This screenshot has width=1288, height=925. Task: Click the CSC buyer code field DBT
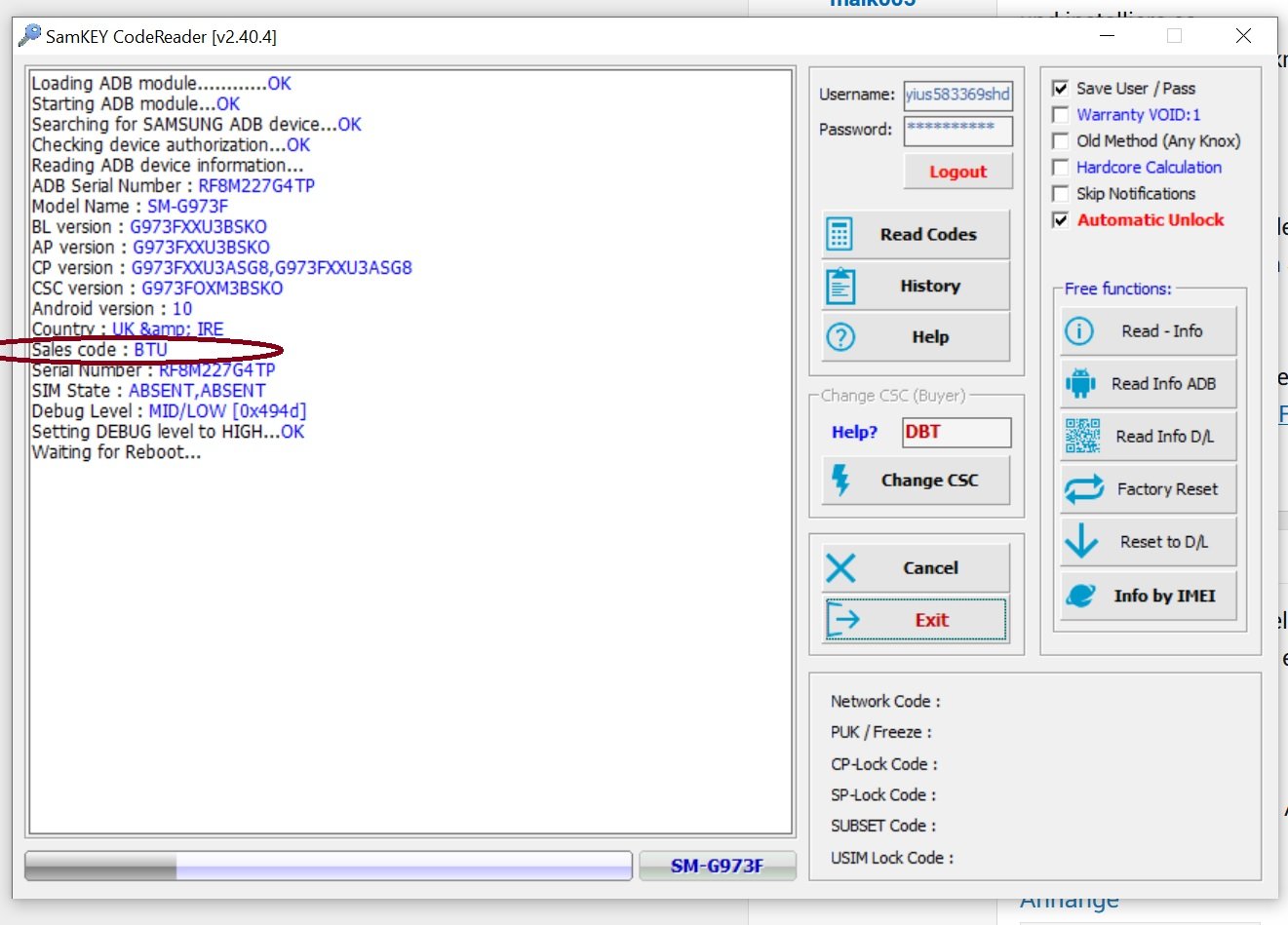point(956,433)
